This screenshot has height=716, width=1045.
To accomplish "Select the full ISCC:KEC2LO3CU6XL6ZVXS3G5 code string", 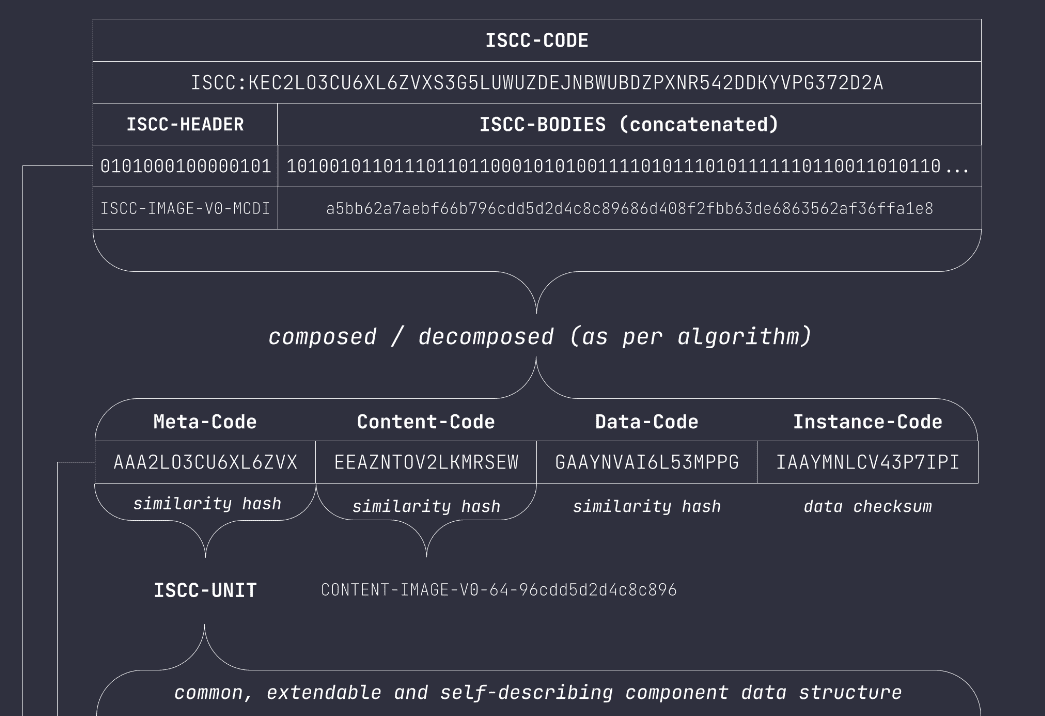I will pos(537,83).
